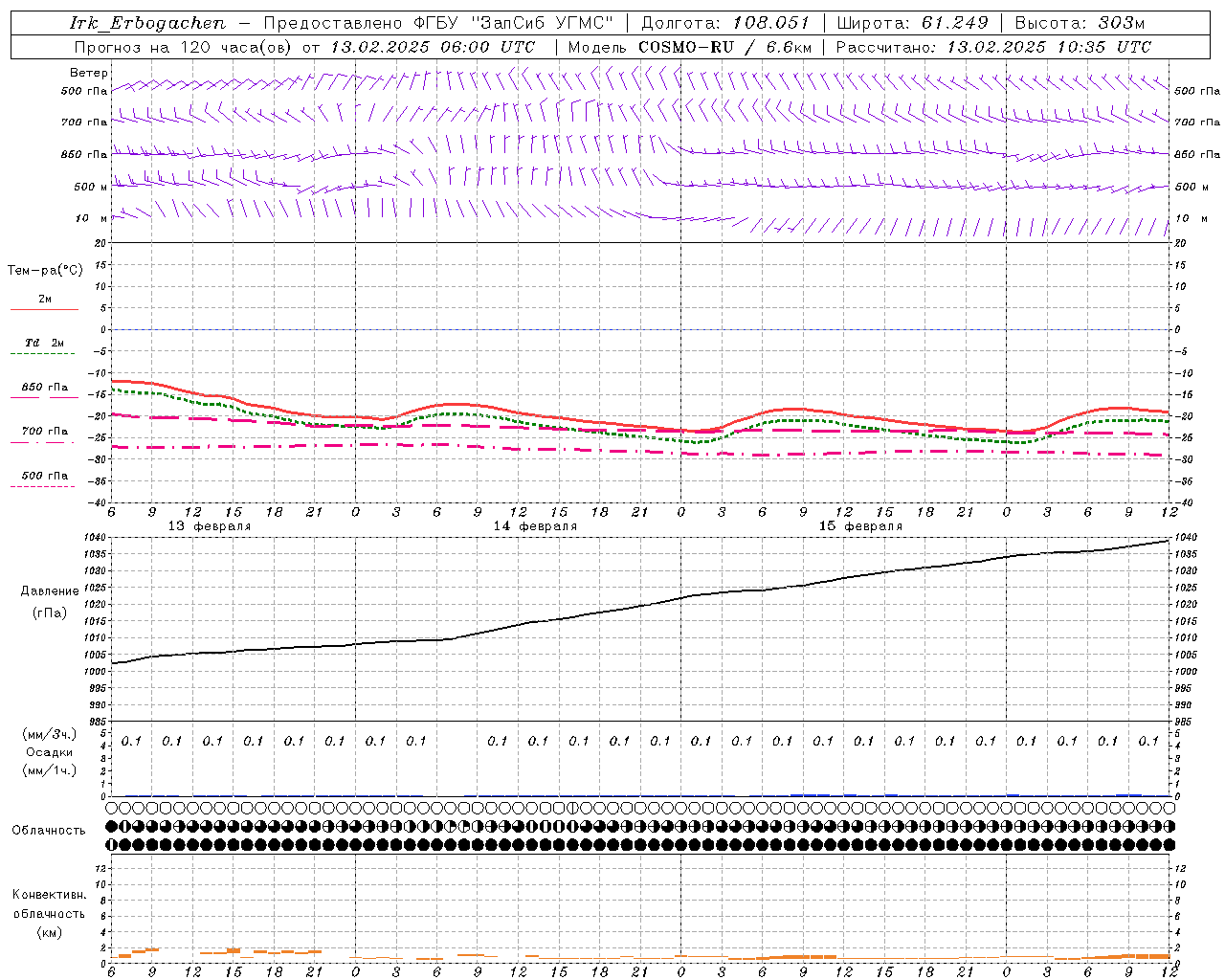Click the Долгота: 108.051 value
Screen dimensions: 1225x980
pos(725,23)
